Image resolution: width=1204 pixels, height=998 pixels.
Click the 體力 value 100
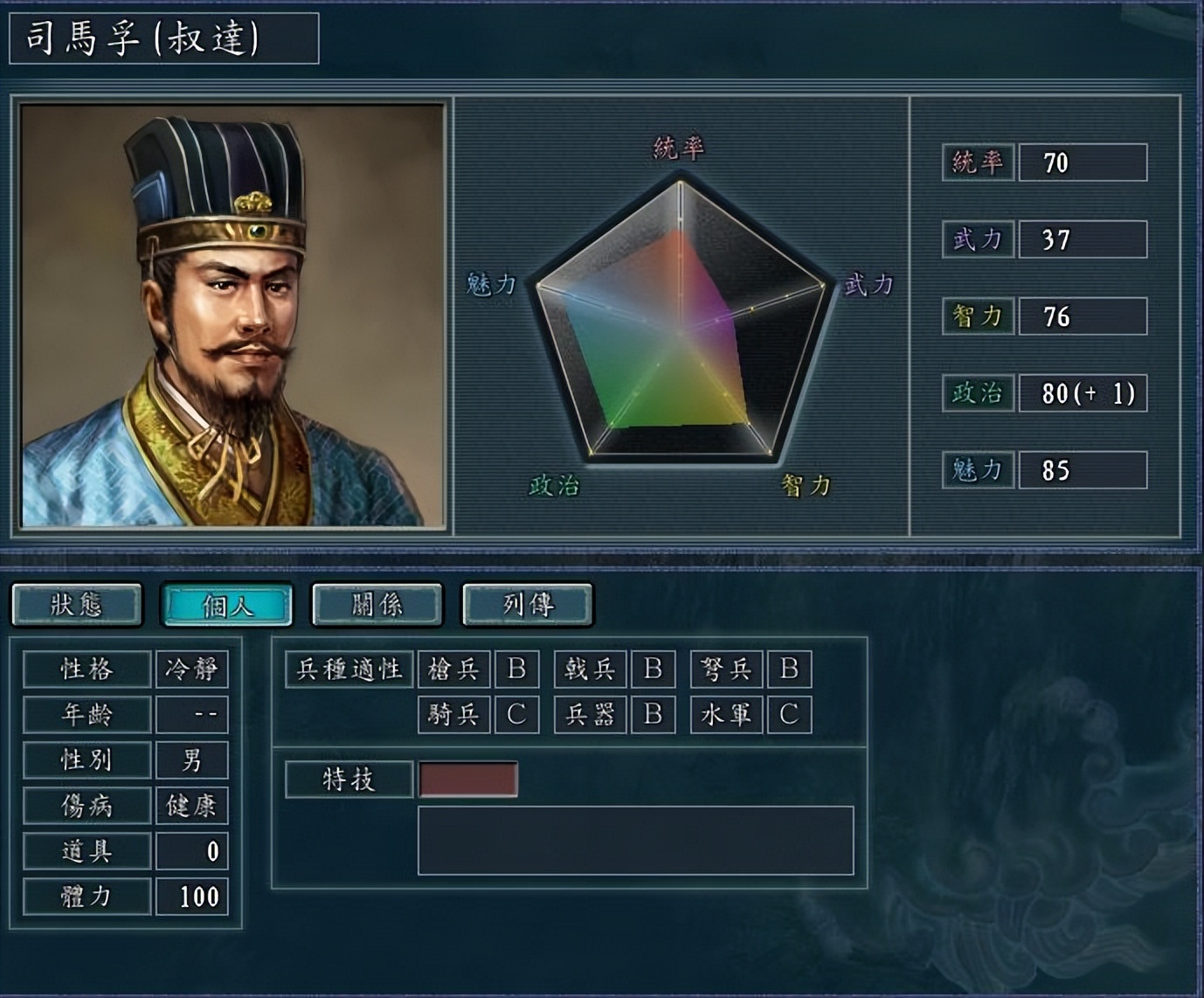pyautogui.click(x=191, y=897)
